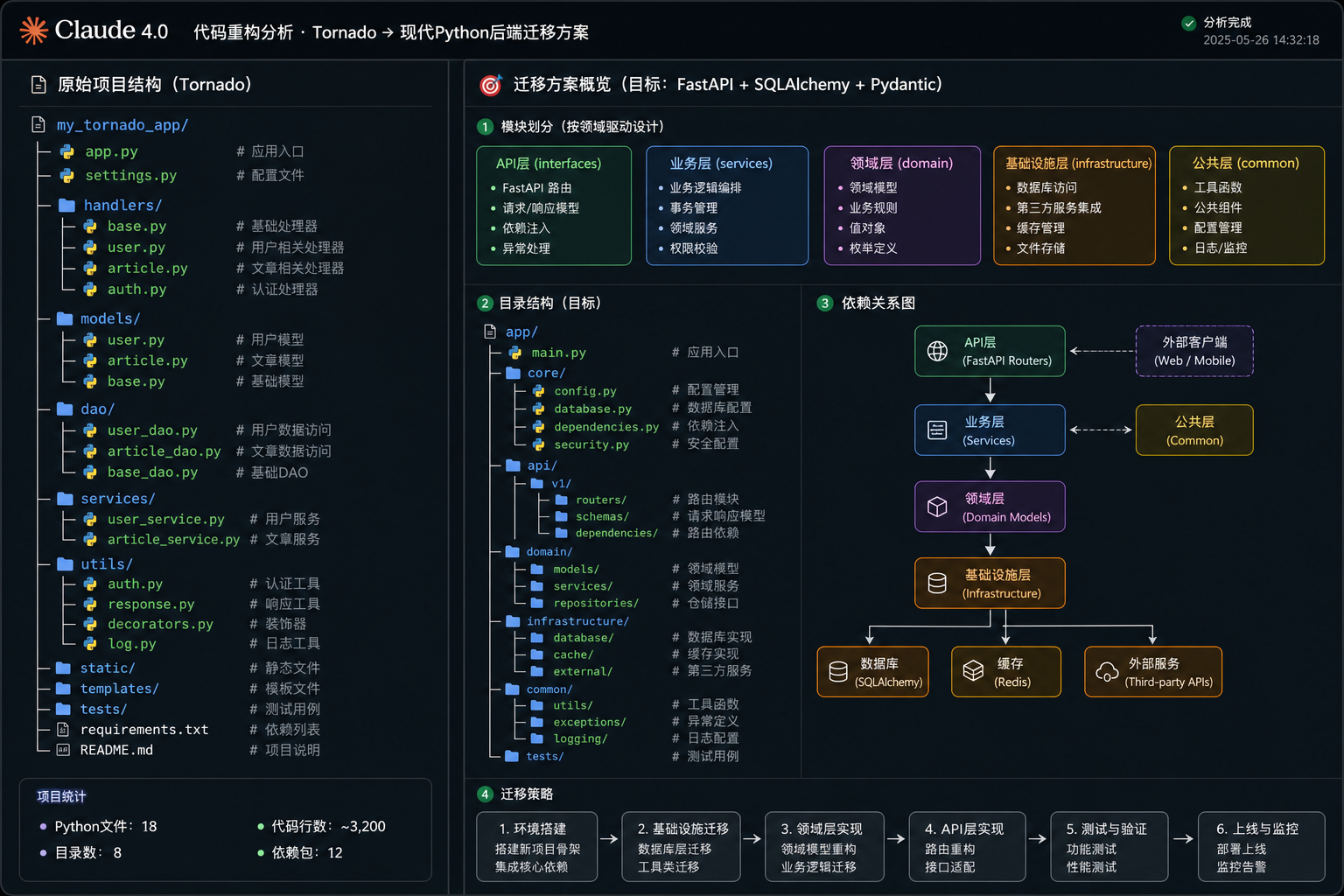Click the 公共层 (Common) diagram node
Image resolution: width=1344 pixels, height=896 pixels.
(1194, 430)
